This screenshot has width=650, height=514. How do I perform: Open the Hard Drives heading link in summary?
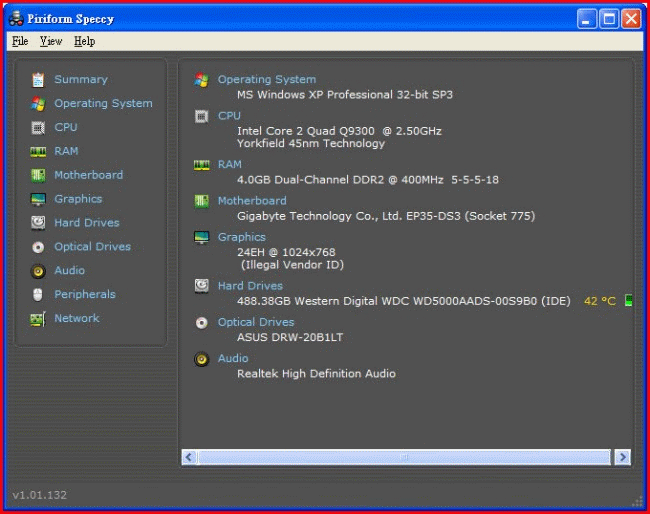[x=250, y=286]
